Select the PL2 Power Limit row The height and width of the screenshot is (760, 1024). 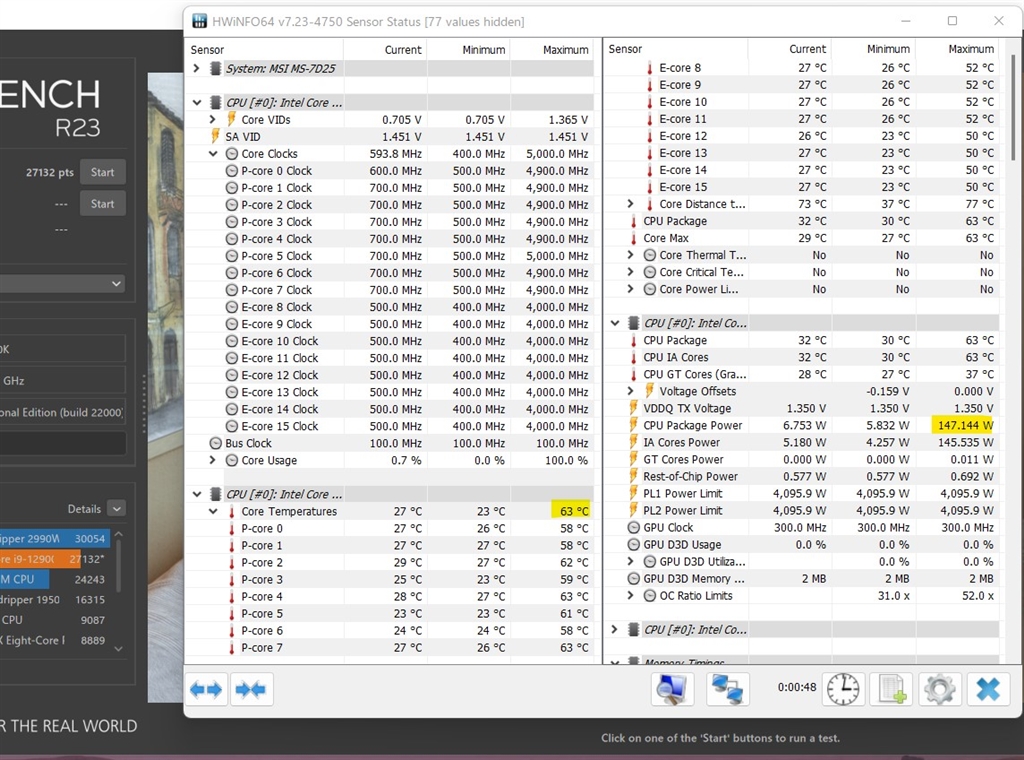point(801,510)
